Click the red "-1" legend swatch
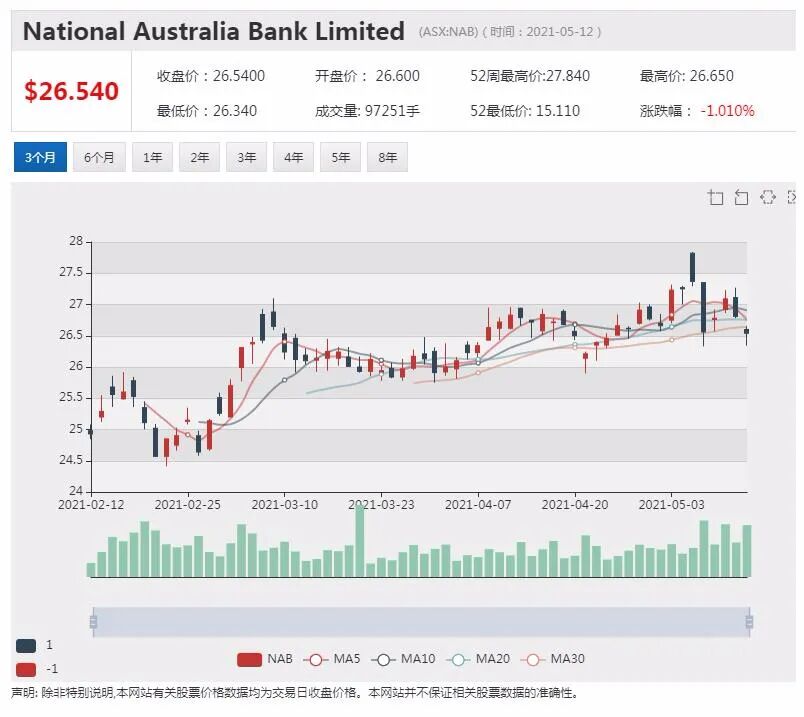Image resolution: width=804 pixels, height=717 pixels. click(x=26, y=669)
